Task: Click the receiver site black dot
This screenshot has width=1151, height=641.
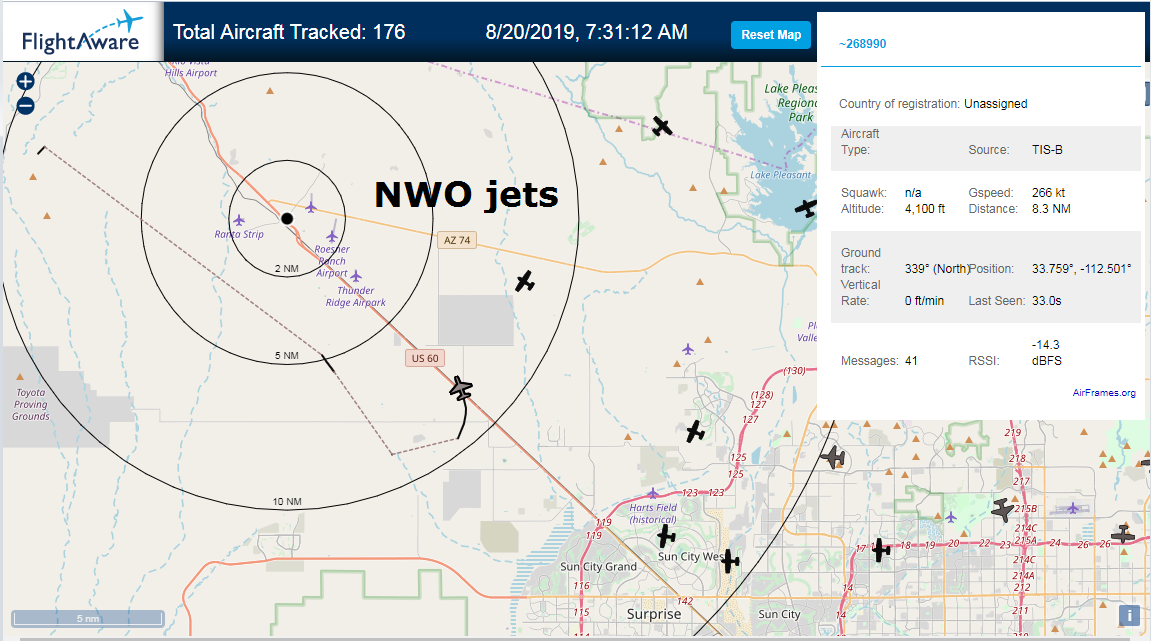Action: coord(287,219)
